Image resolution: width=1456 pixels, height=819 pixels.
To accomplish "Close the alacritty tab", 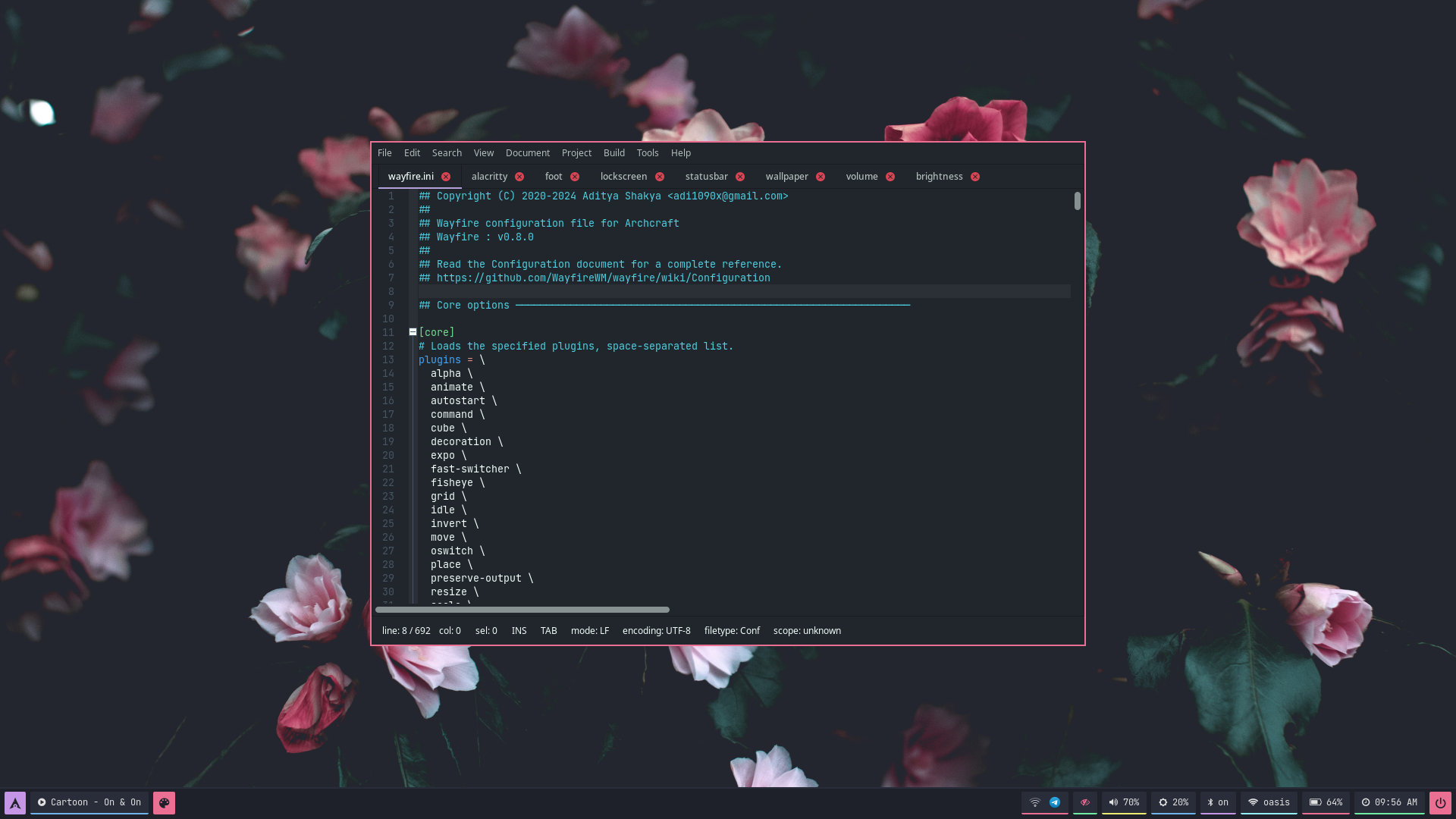I will (x=519, y=177).
